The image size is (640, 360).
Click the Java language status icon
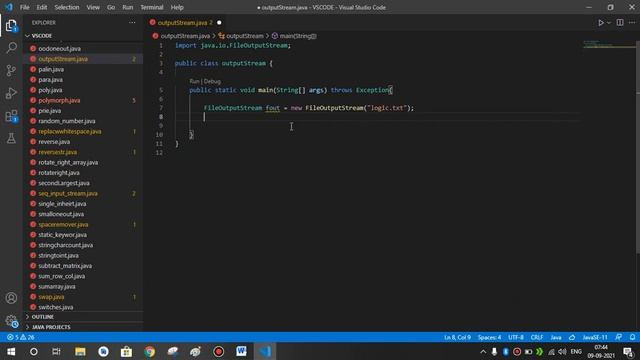(x=572, y=338)
